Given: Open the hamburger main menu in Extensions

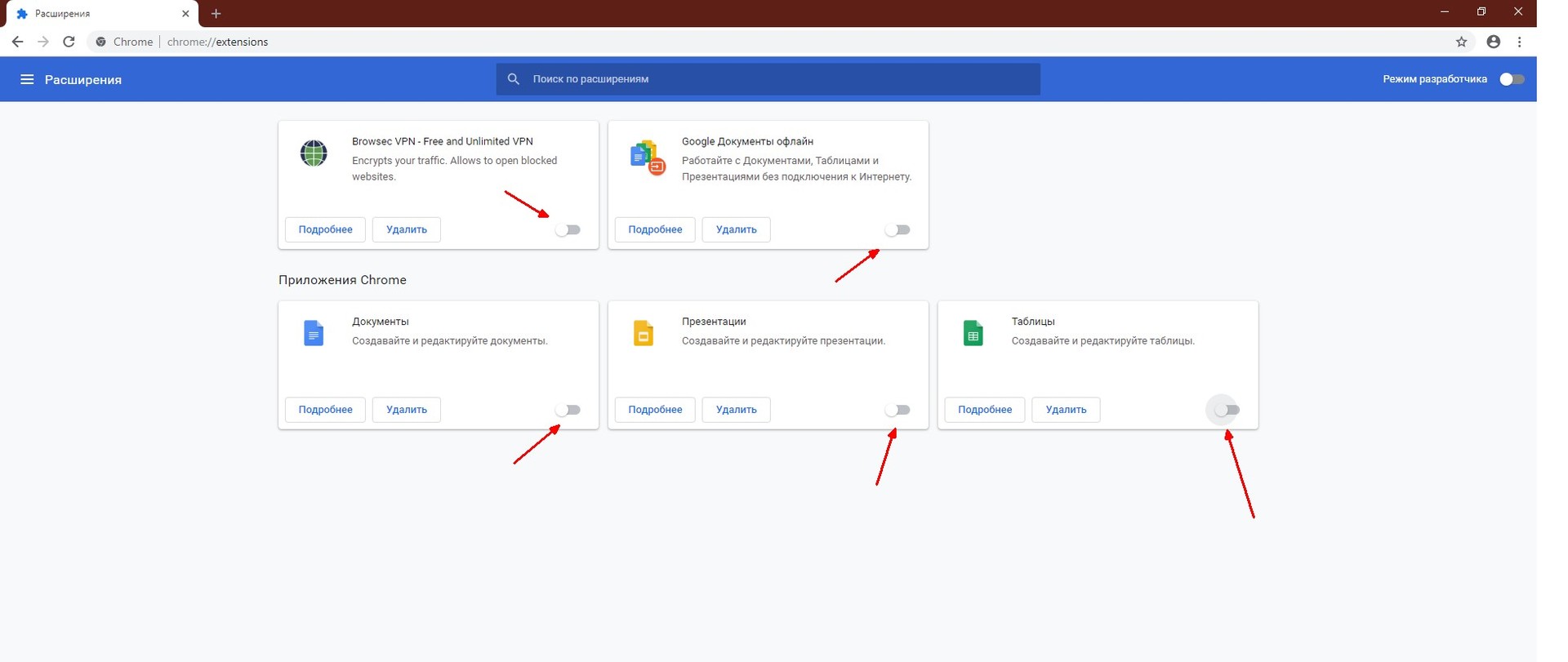Looking at the screenshot, I should click(x=27, y=79).
